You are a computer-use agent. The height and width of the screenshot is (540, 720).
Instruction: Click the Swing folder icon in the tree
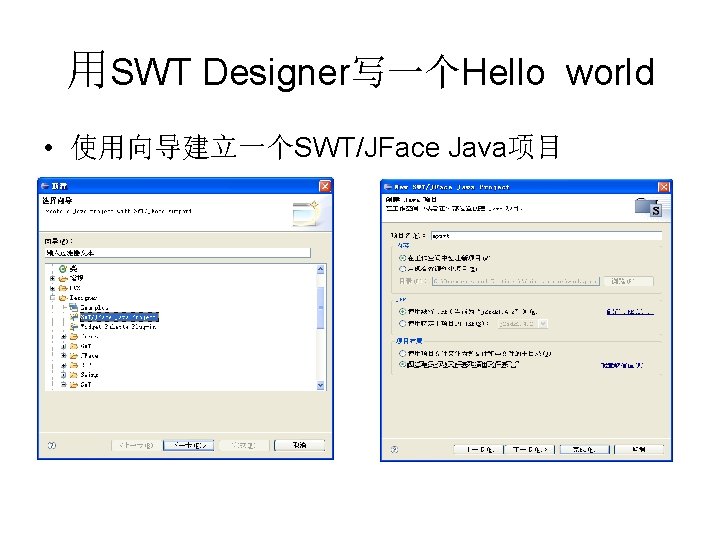pyautogui.click(x=73, y=375)
